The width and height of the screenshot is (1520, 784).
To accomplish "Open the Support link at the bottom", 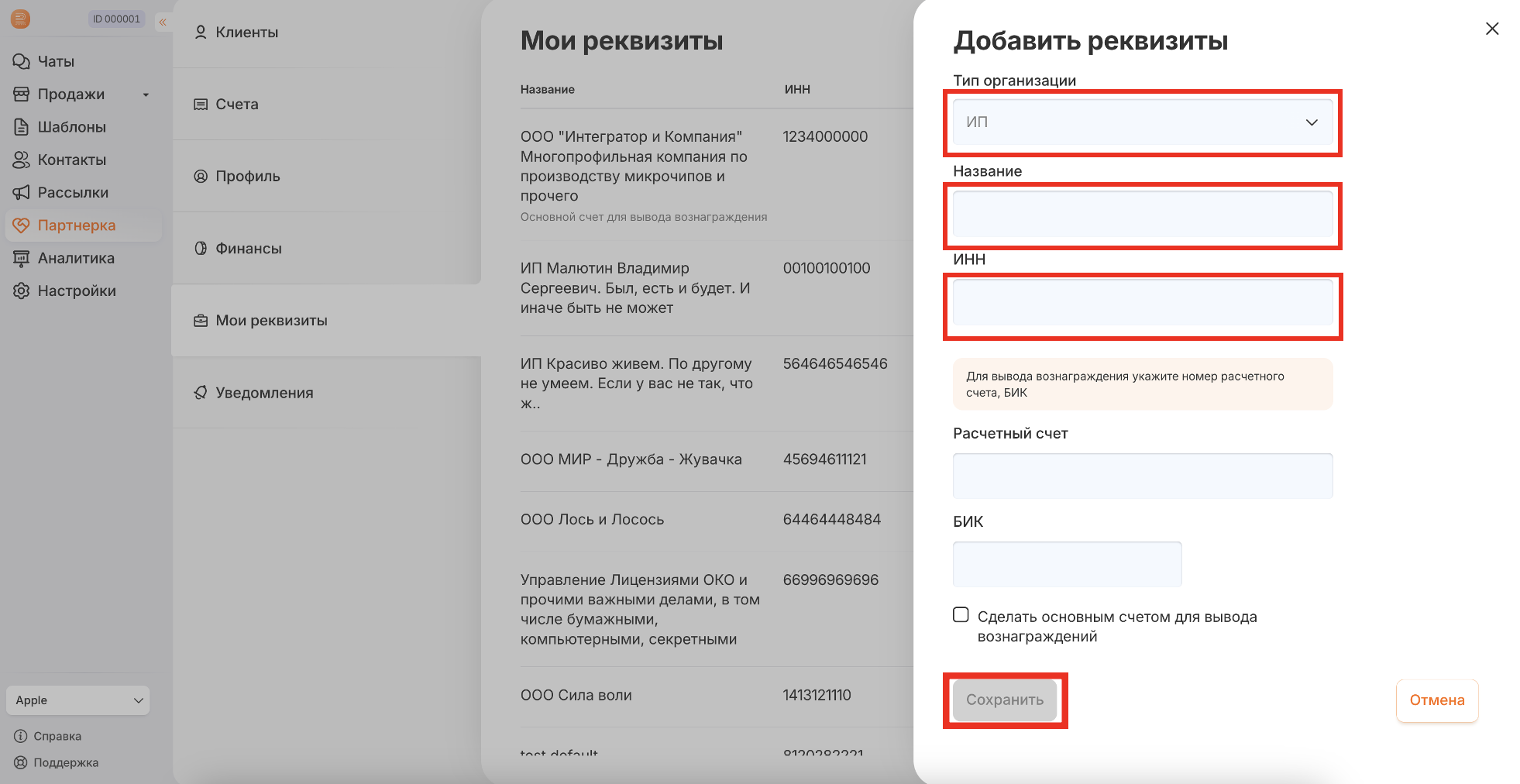I will (x=66, y=762).
